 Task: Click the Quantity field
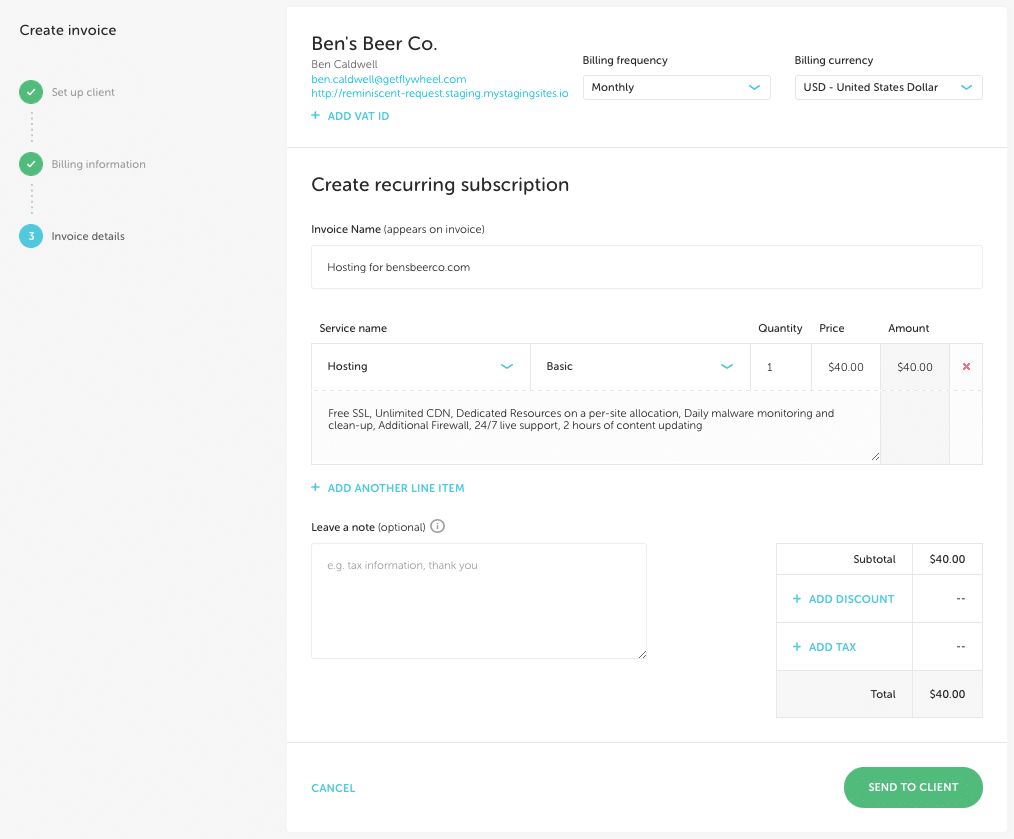780,367
